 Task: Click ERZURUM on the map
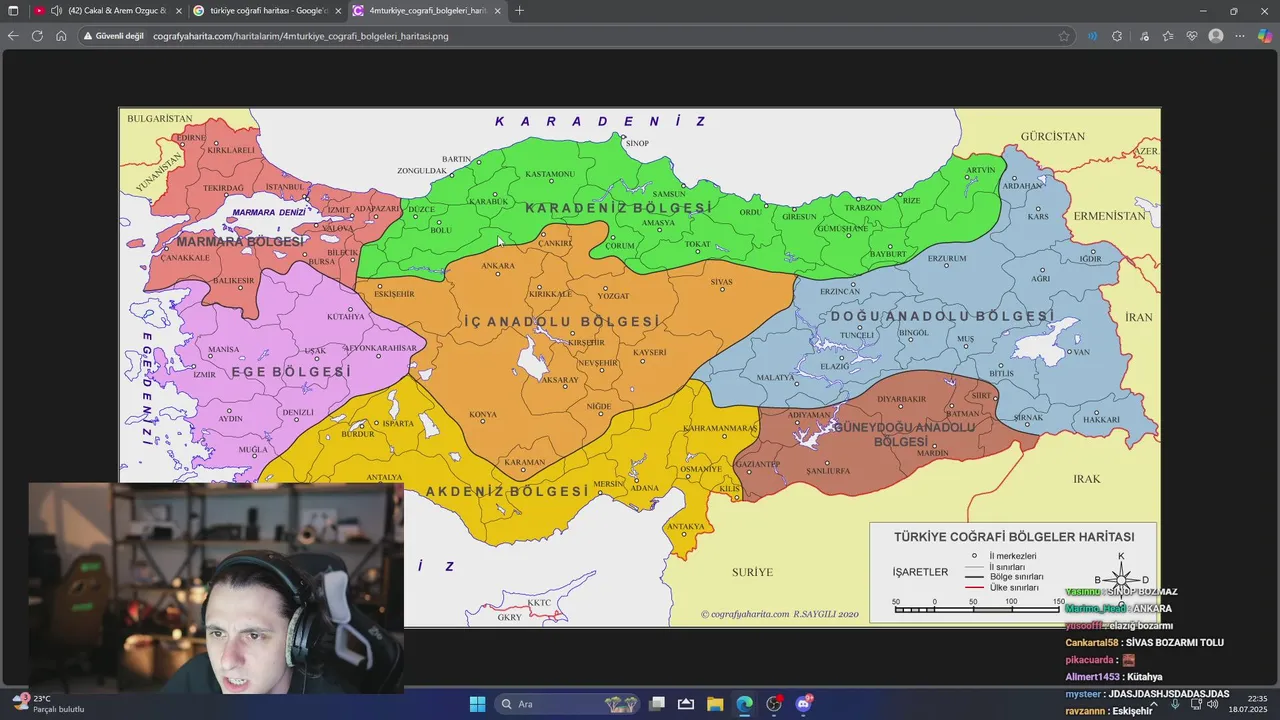point(947,258)
